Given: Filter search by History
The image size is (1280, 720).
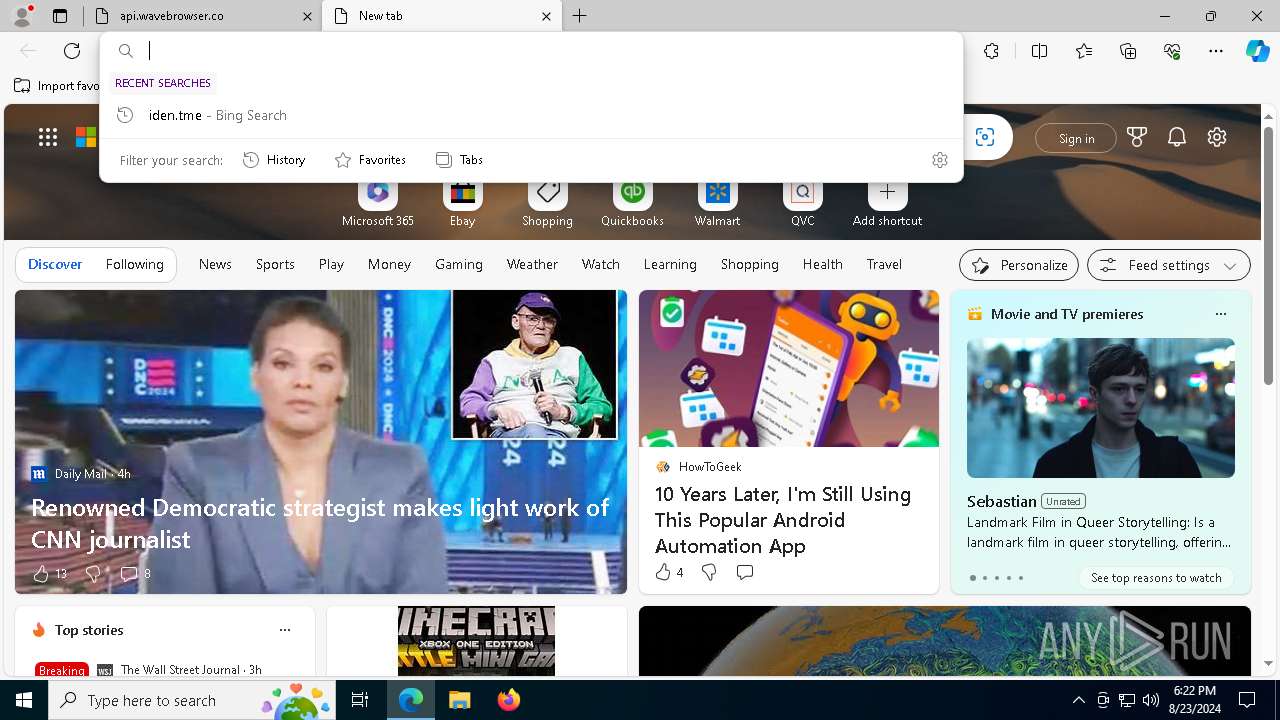Looking at the screenshot, I should (x=274, y=160).
